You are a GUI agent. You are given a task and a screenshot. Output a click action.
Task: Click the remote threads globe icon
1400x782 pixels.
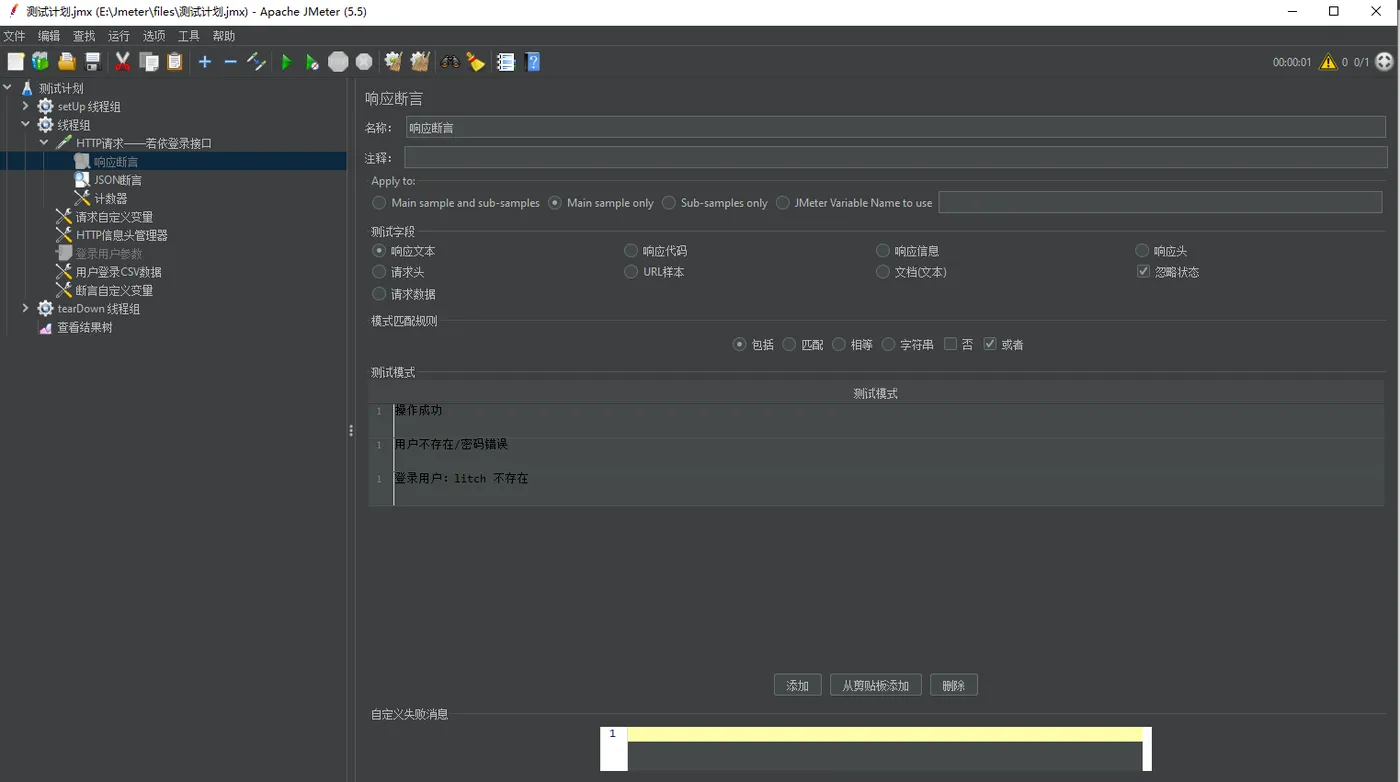pos(1384,62)
